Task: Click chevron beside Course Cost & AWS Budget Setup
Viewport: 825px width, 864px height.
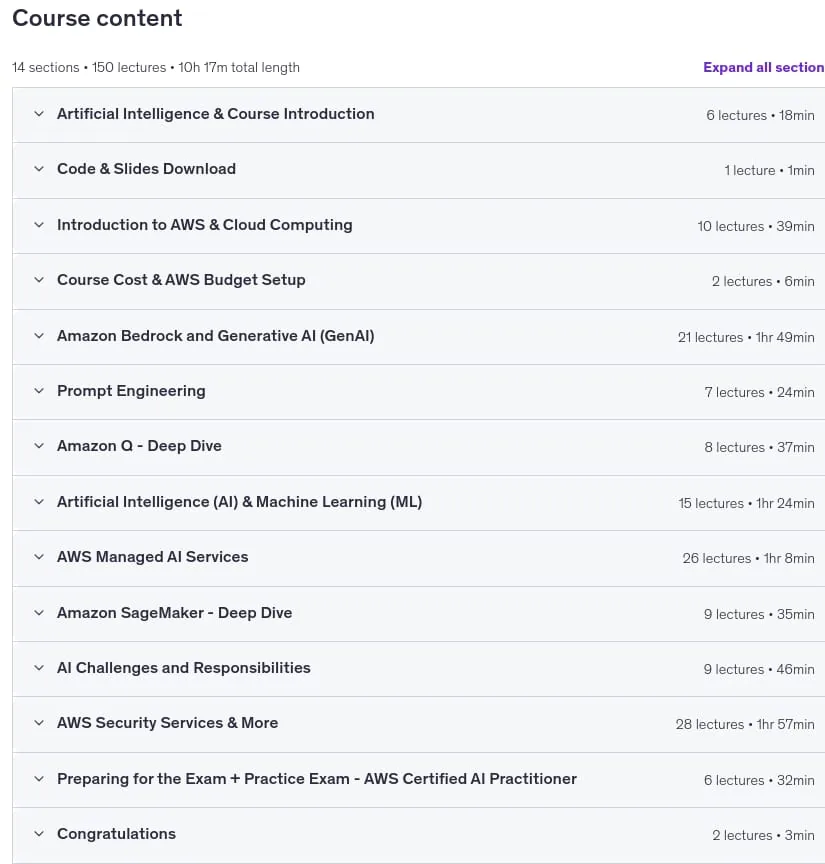Action: (x=39, y=280)
